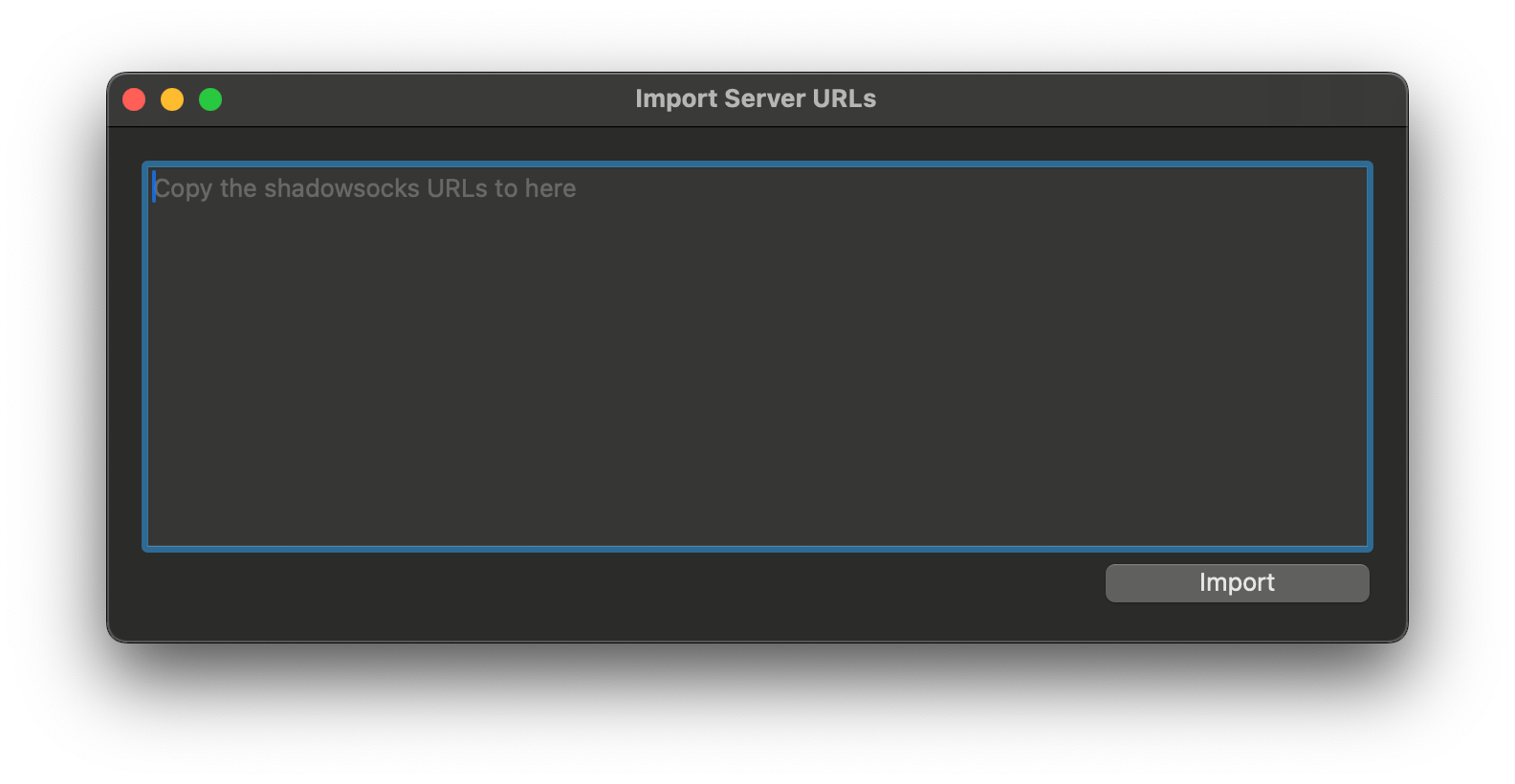The width and height of the screenshot is (1515, 784).
Task: Focus the shadowsocks URLs text area
Action: coord(757,357)
